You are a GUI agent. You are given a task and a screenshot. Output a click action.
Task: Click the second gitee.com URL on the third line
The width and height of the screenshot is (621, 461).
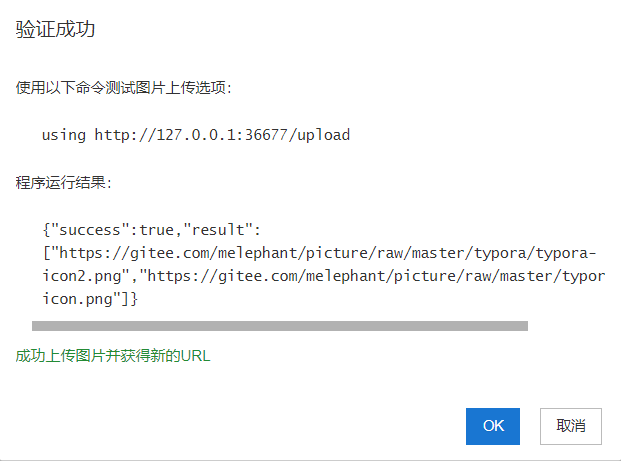coord(376,276)
